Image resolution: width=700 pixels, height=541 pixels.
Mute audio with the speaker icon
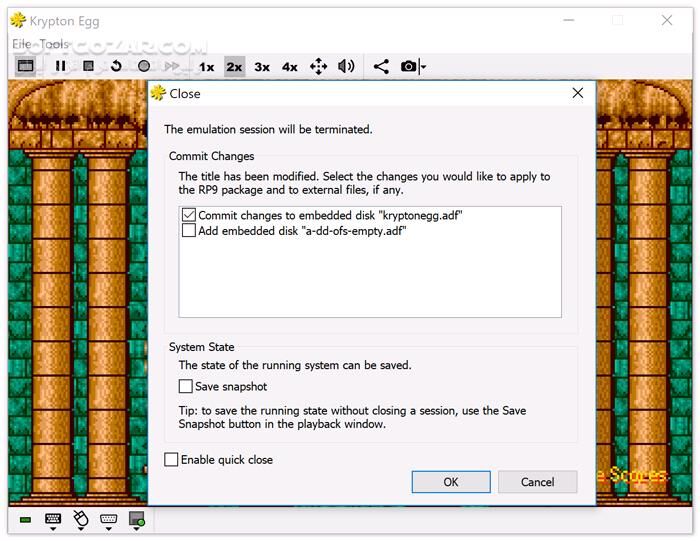click(346, 67)
